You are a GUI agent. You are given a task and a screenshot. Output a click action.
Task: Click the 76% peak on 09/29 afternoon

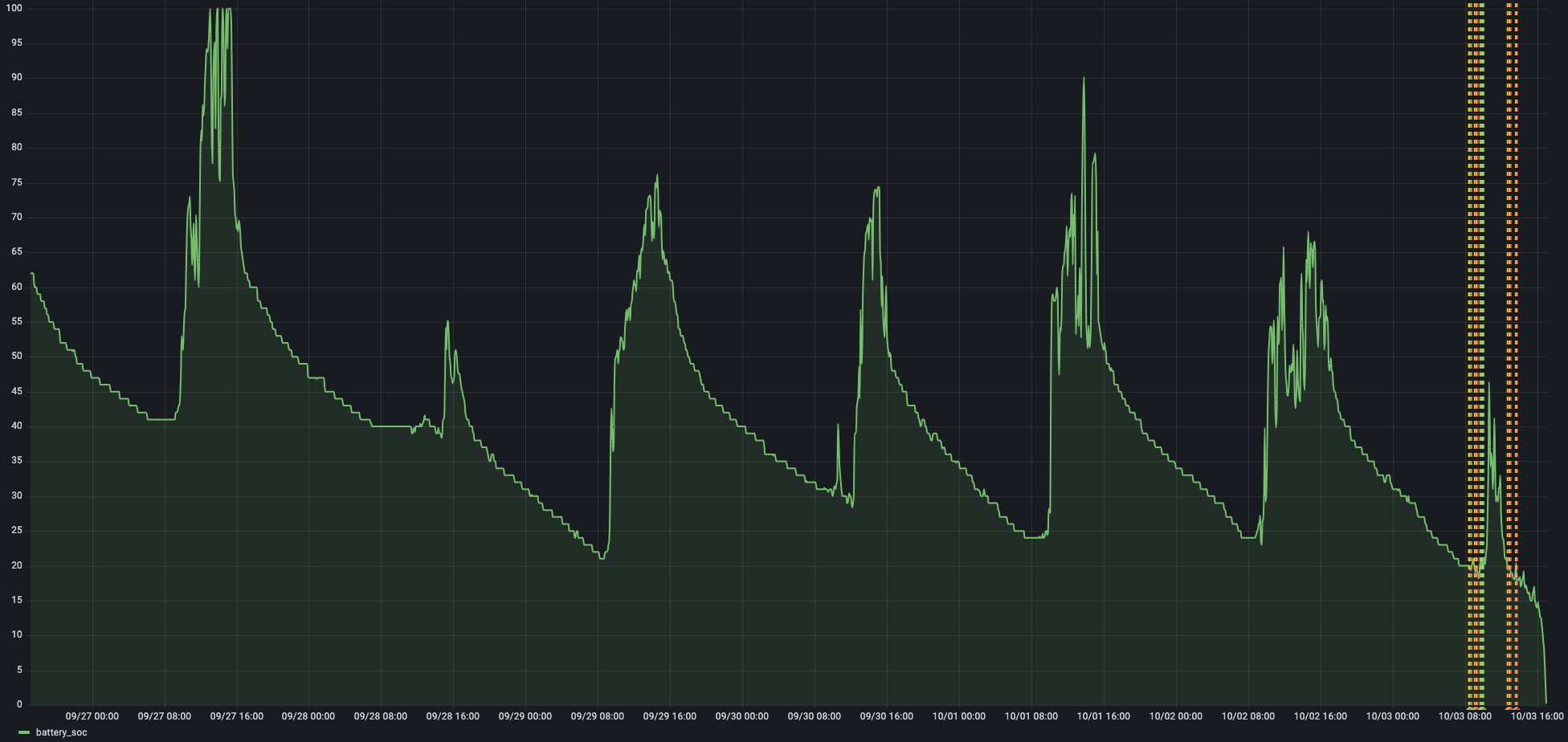[x=657, y=176]
